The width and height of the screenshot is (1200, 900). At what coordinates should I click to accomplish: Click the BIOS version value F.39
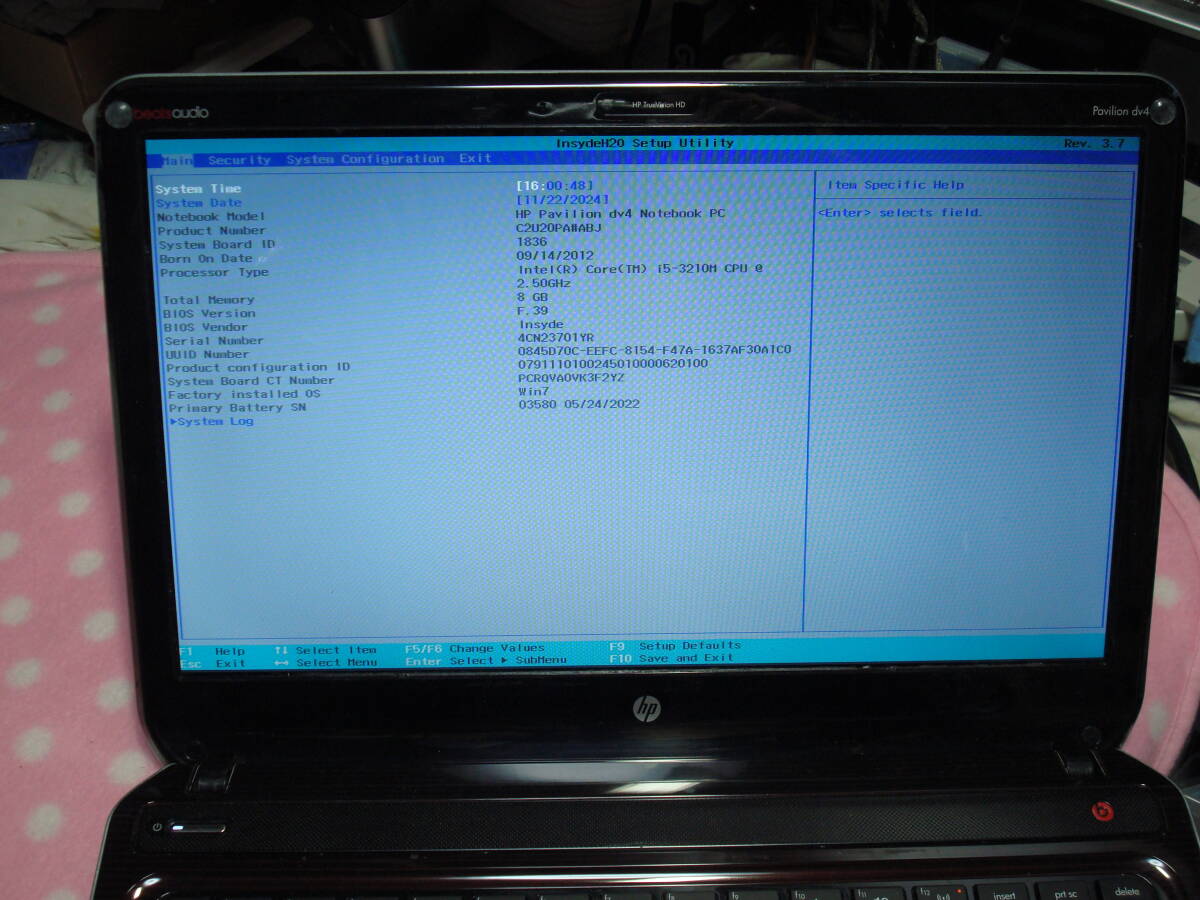533,311
